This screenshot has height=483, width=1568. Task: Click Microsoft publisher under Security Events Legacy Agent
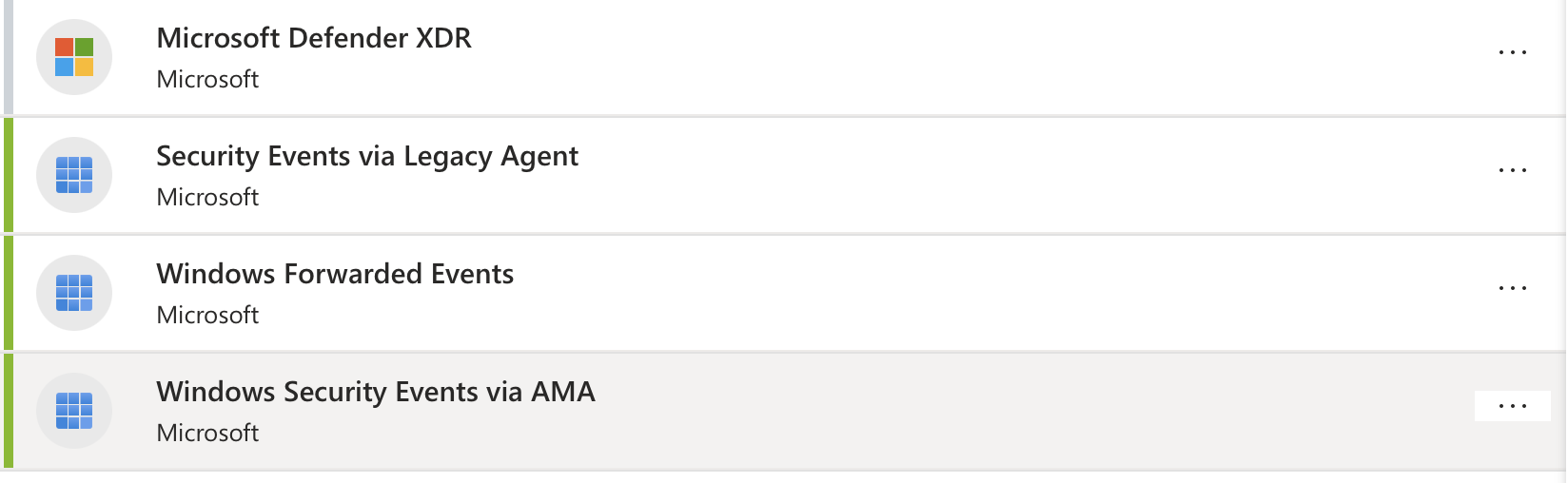click(x=207, y=197)
